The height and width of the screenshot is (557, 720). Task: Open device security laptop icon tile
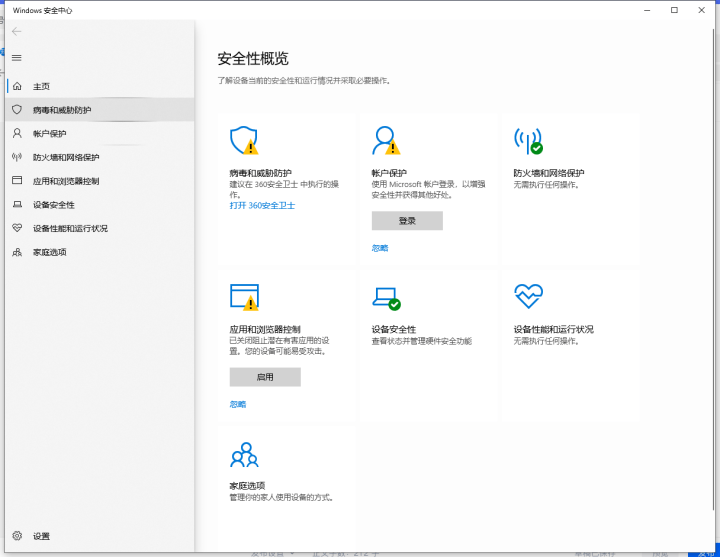tap(385, 297)
